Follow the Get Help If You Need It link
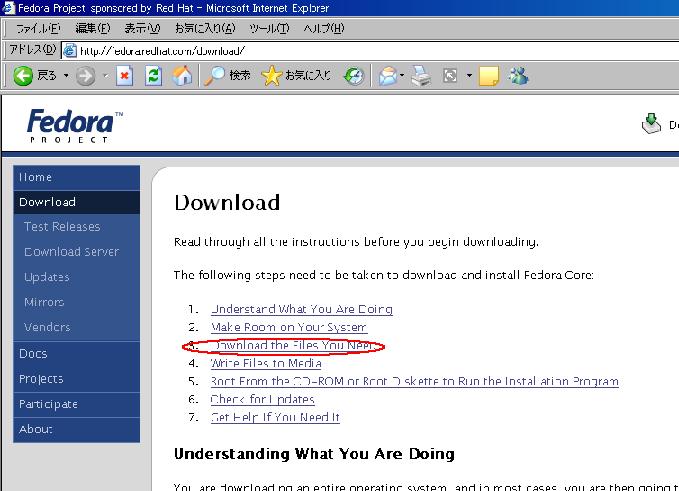The width and height of the screenshot is (679, 491). point(275,417)
